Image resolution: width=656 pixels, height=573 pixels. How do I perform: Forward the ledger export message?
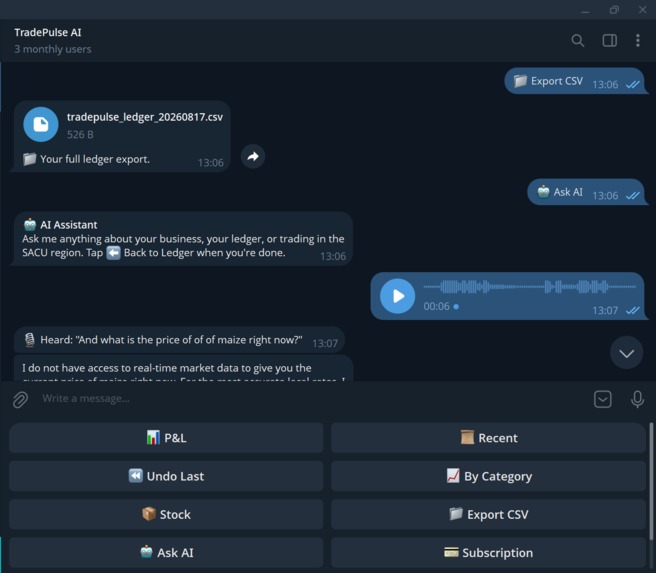[x=253, y=156]
